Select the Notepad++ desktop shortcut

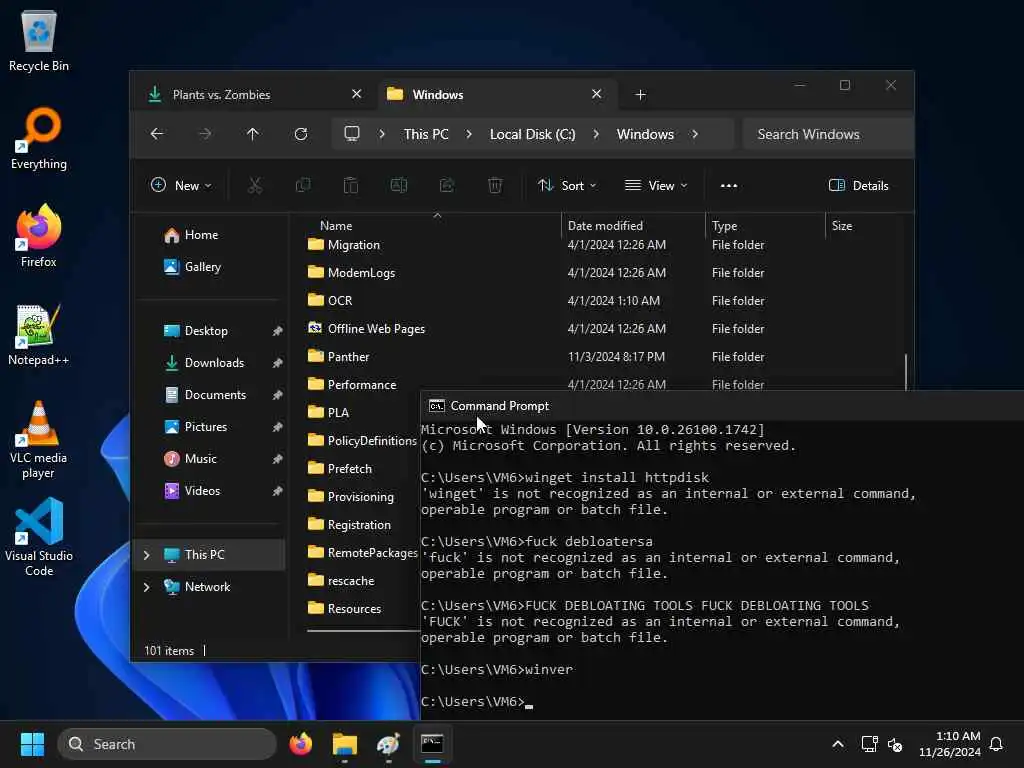click(x=39, y=334)
